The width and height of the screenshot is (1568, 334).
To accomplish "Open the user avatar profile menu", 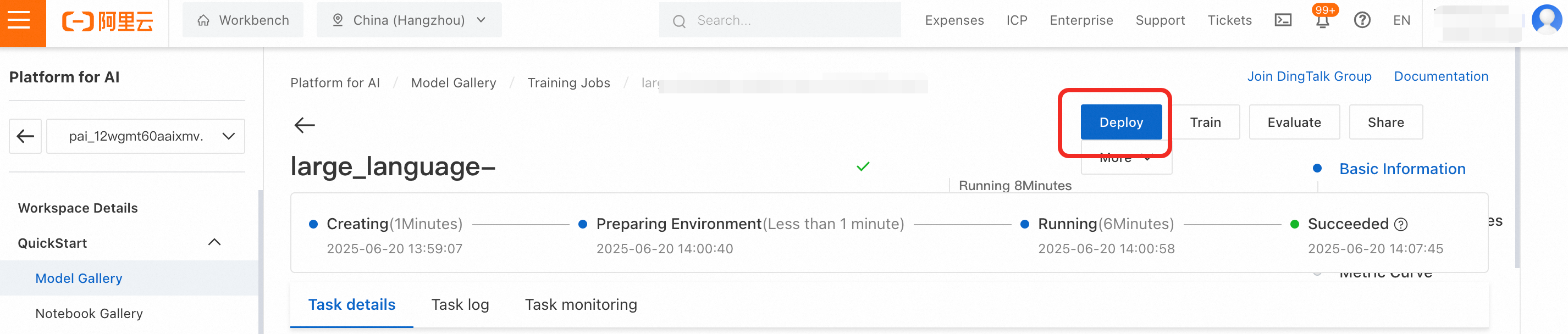I will click(x=1546, y=19).
